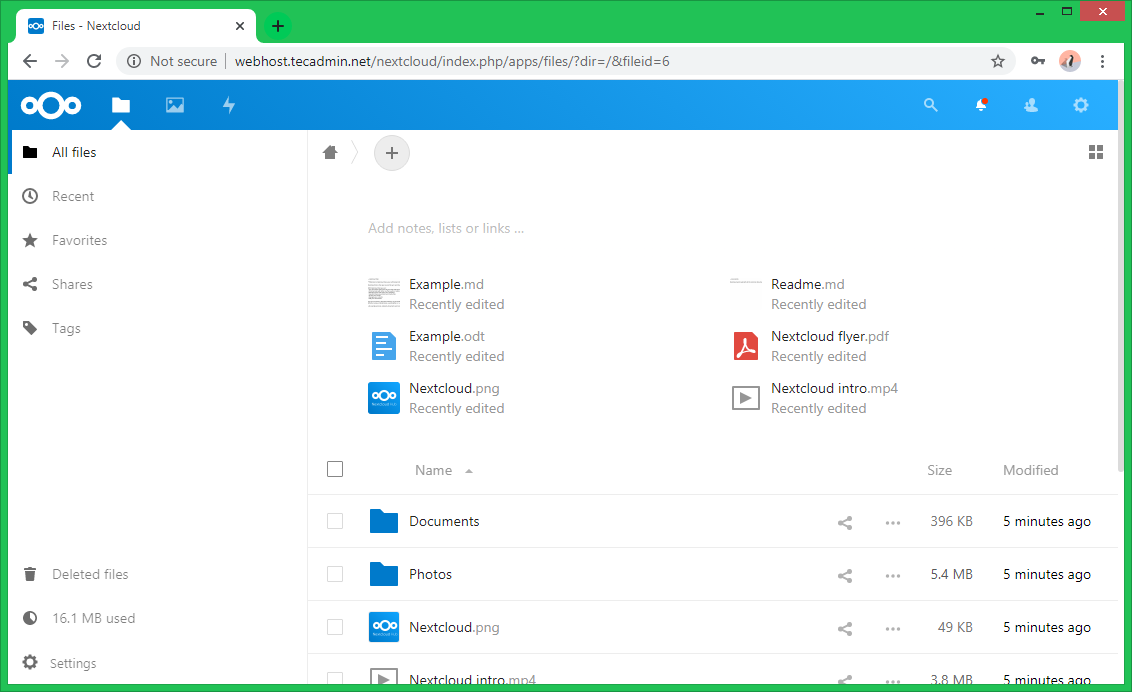Image resolution: width=1132 pixels, height=692 pixels.
Task: Open actions menu for Documents folder
Action: click(x=893, y=522)
